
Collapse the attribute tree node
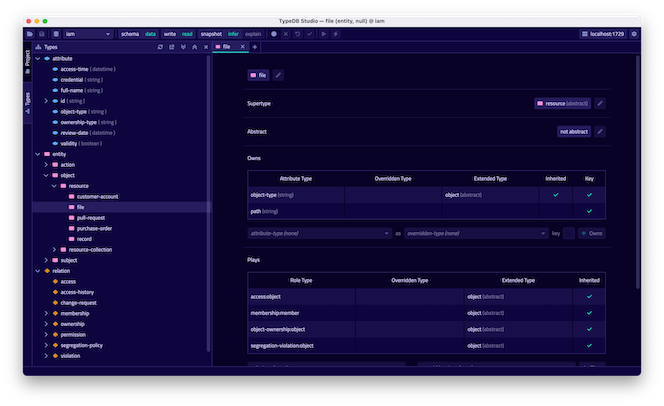(x=38, y=58)
